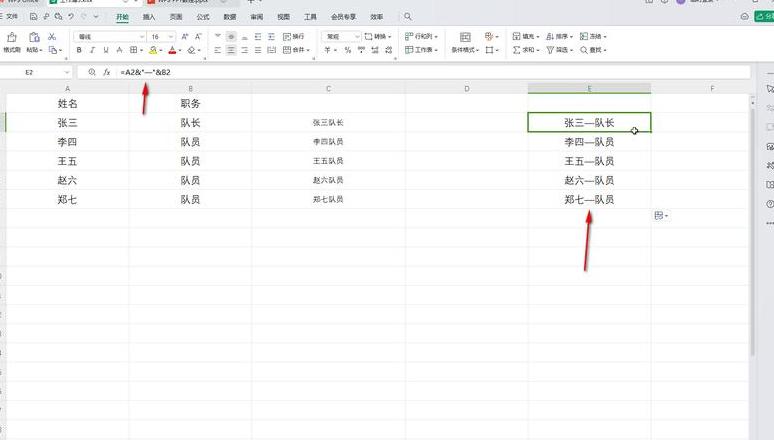Open merge cells (合并) dropdown
Image resolution: width=774 pixels, height=440 pixels.
(296, 50)
